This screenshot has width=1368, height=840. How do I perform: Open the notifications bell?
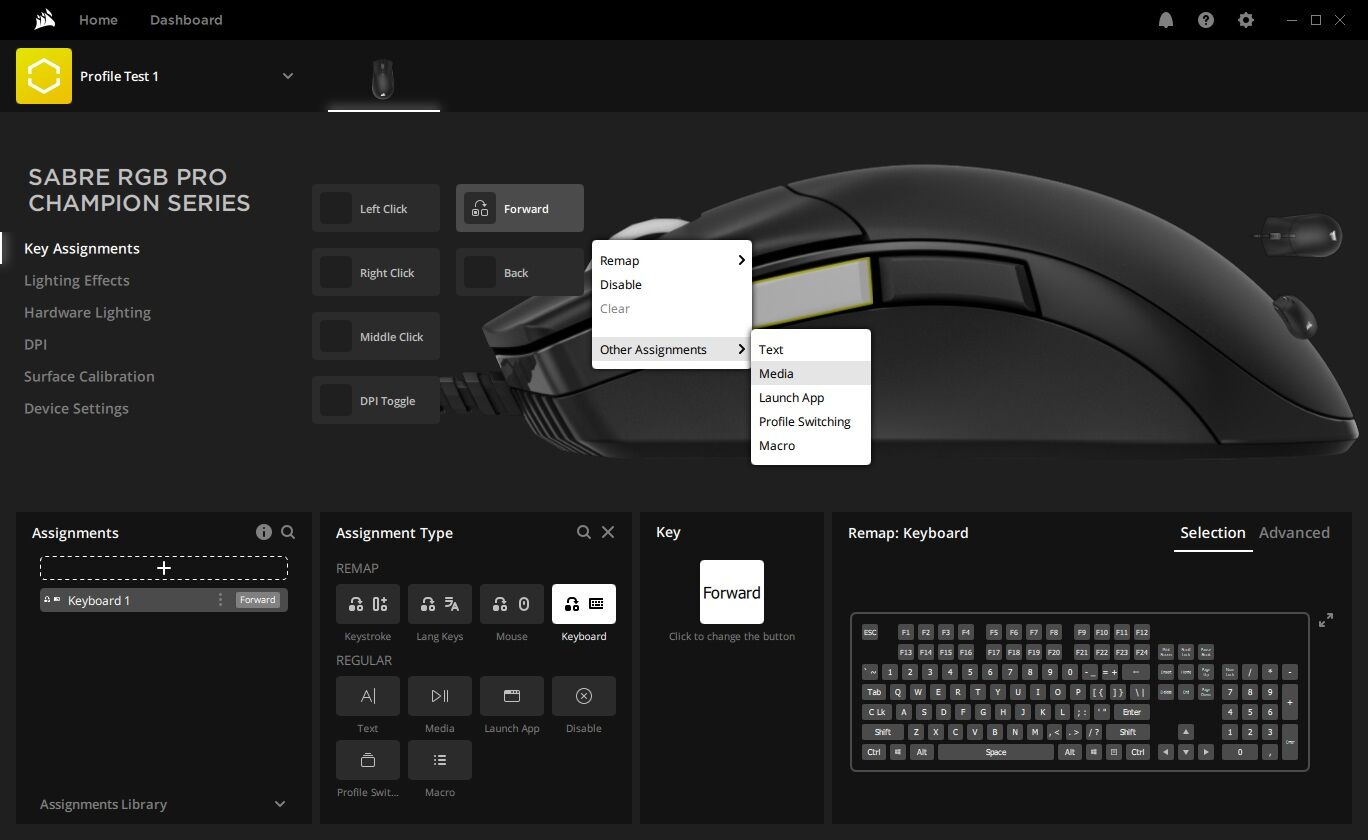pos(1166,20)
